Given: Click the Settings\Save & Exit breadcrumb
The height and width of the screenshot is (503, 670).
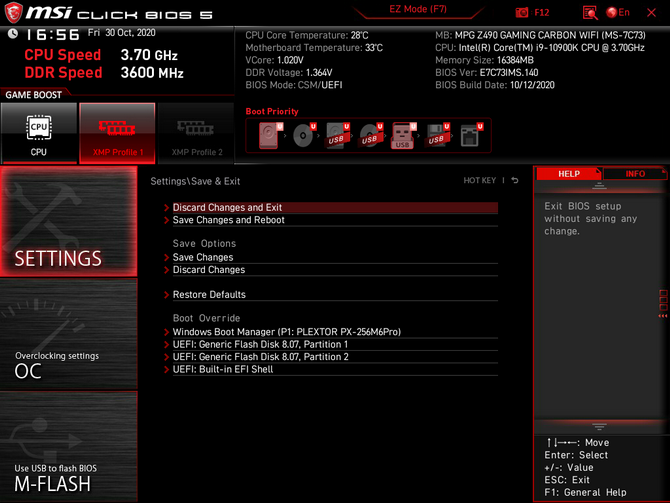Looking at the screenshot, I should tap(195, 181).
